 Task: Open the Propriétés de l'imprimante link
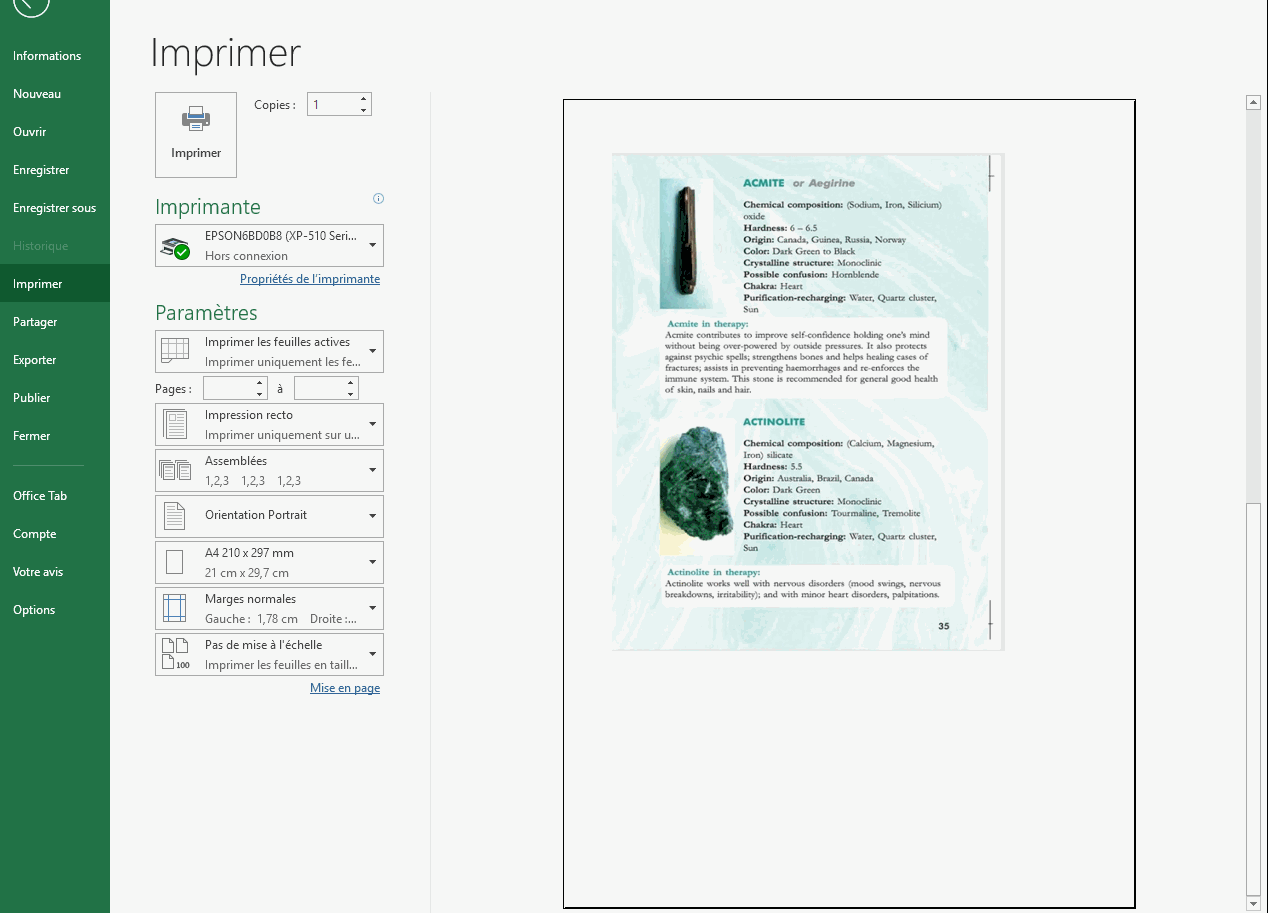pyautogui.click(x=310, y=279)
